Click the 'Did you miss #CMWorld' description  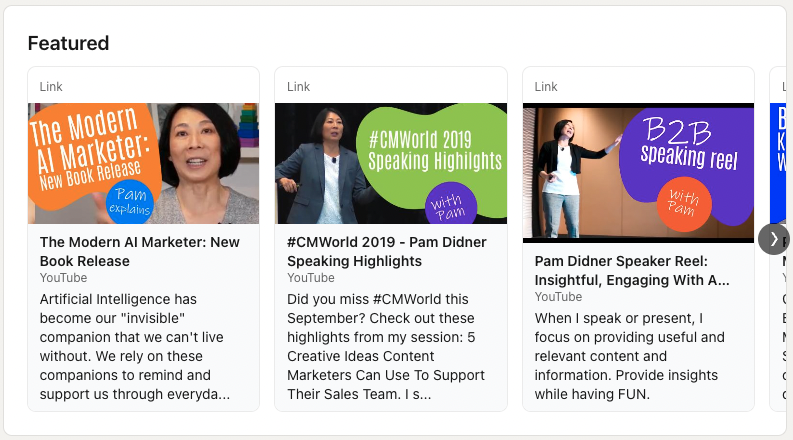(x=386, y=347)
